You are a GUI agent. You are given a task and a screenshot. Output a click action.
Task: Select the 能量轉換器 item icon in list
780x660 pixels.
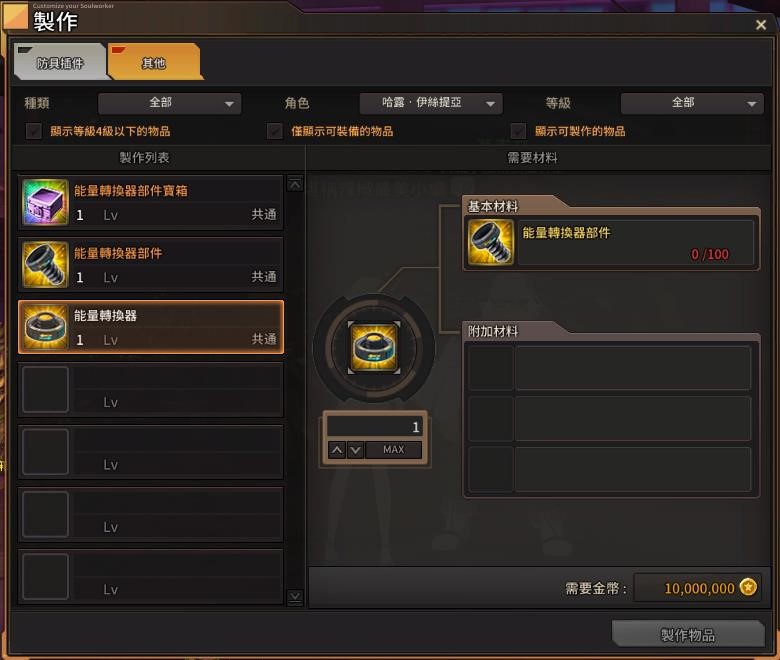click(45, 327)
